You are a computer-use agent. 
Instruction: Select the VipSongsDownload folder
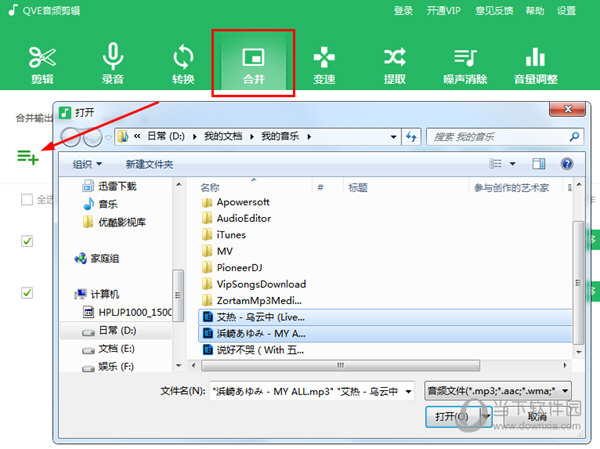tap(254, 284)
